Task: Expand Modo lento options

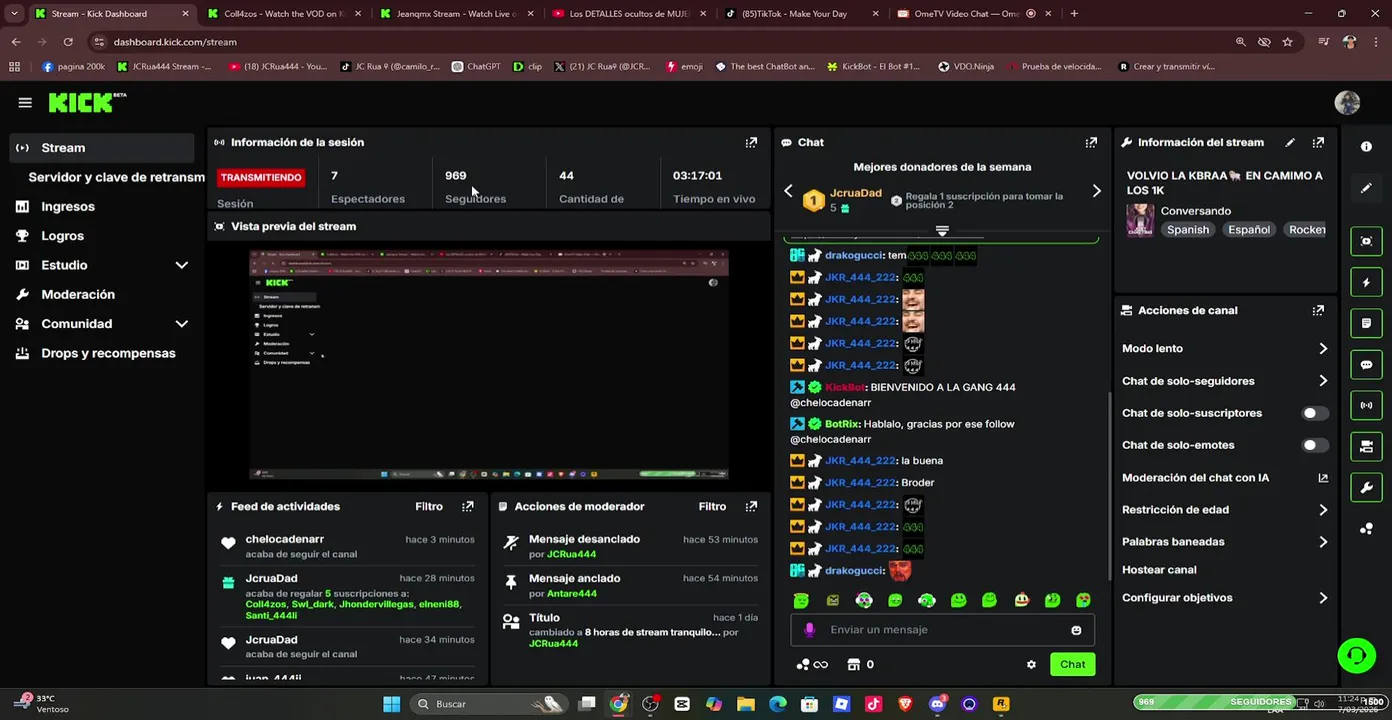Action: point(1323,349)
